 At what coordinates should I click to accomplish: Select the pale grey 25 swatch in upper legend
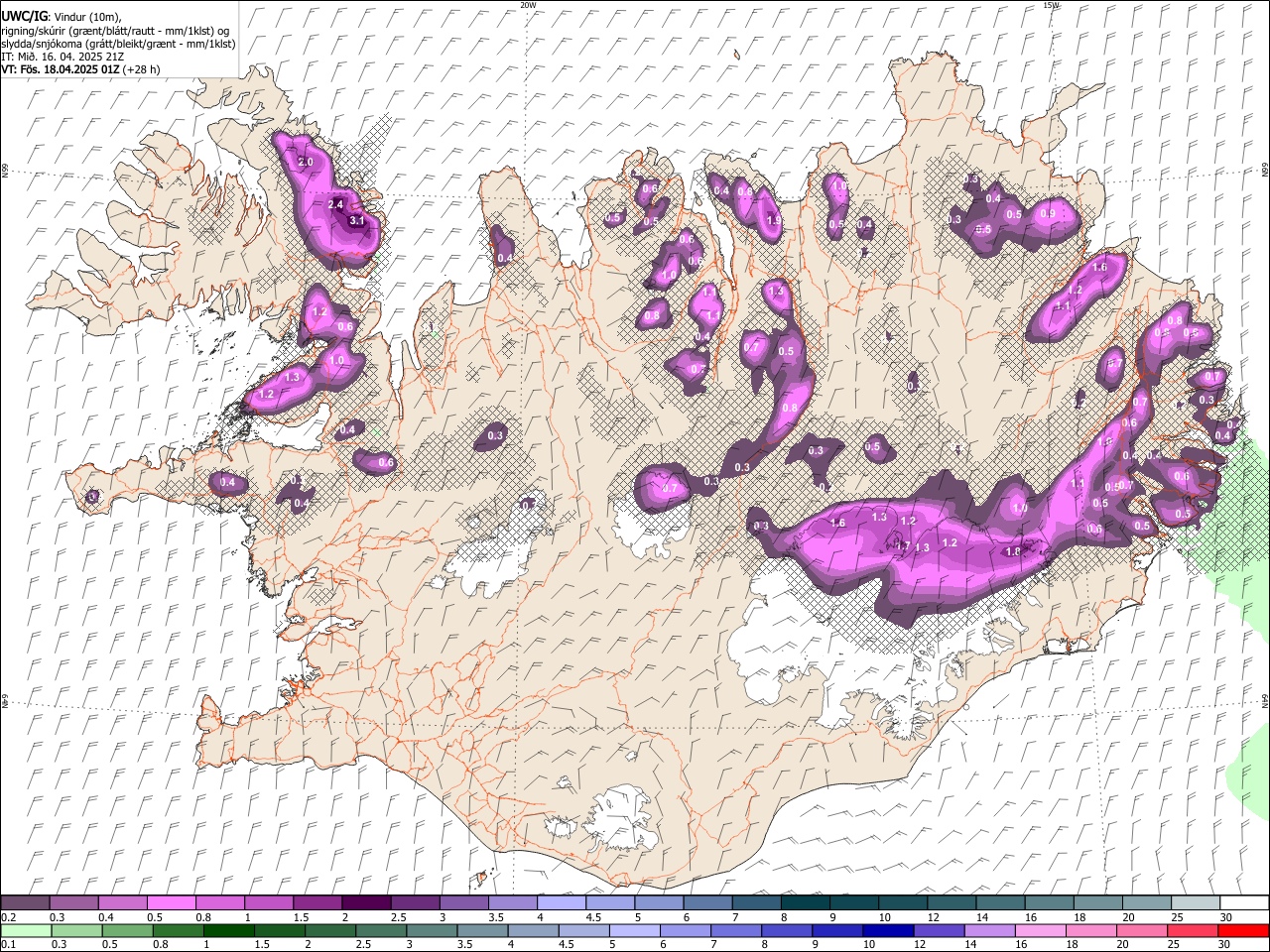1196,903
